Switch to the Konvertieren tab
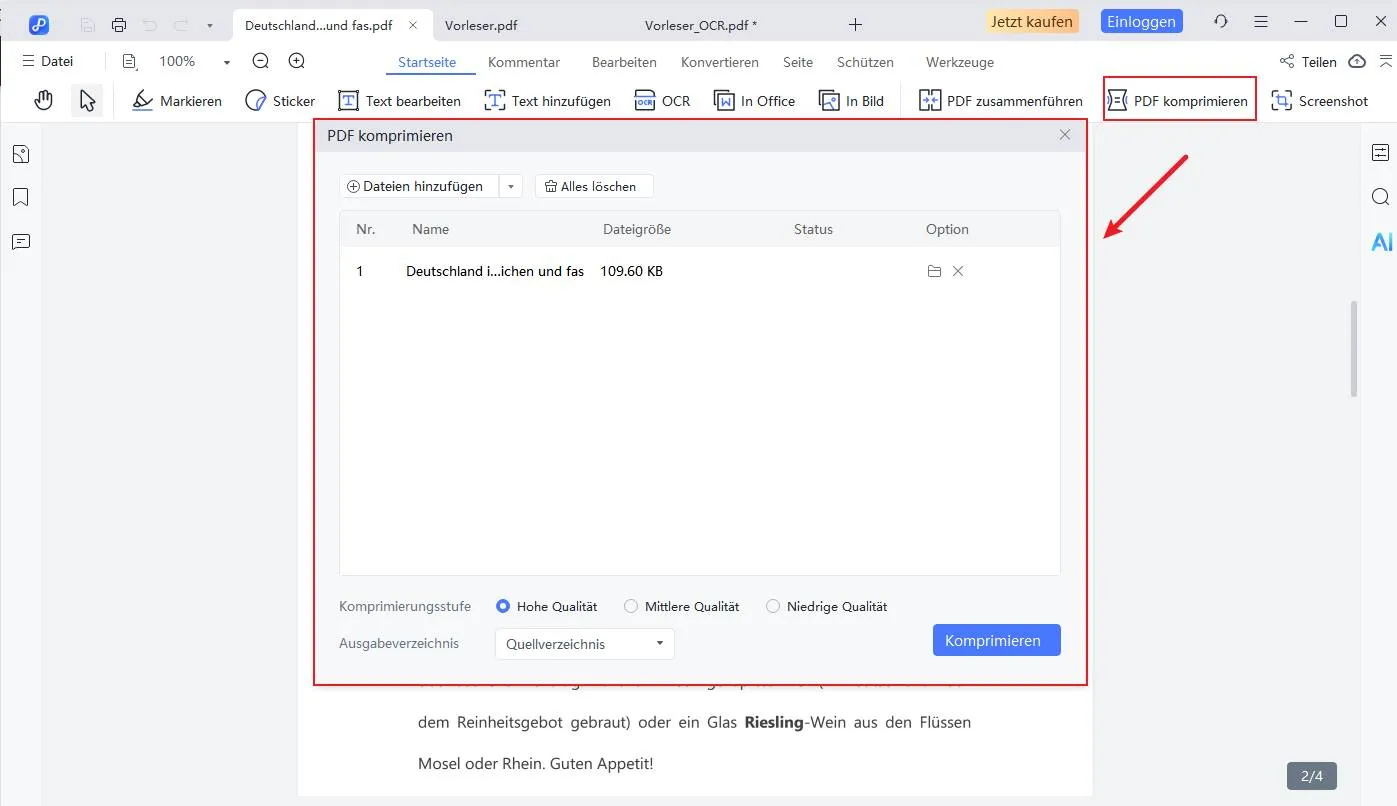 pyautogui.click(x=720, y=62)
